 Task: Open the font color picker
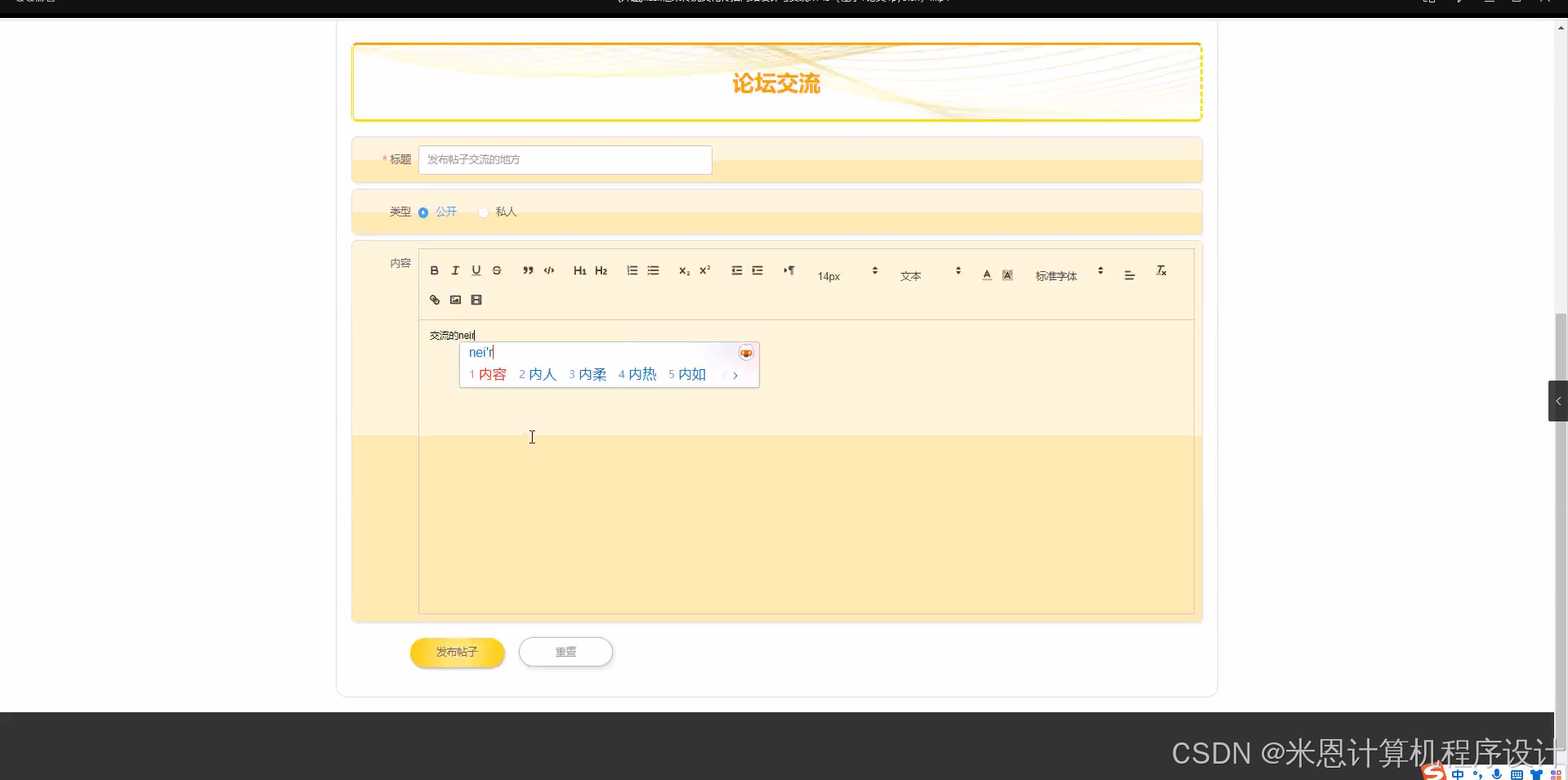(985, 275)
